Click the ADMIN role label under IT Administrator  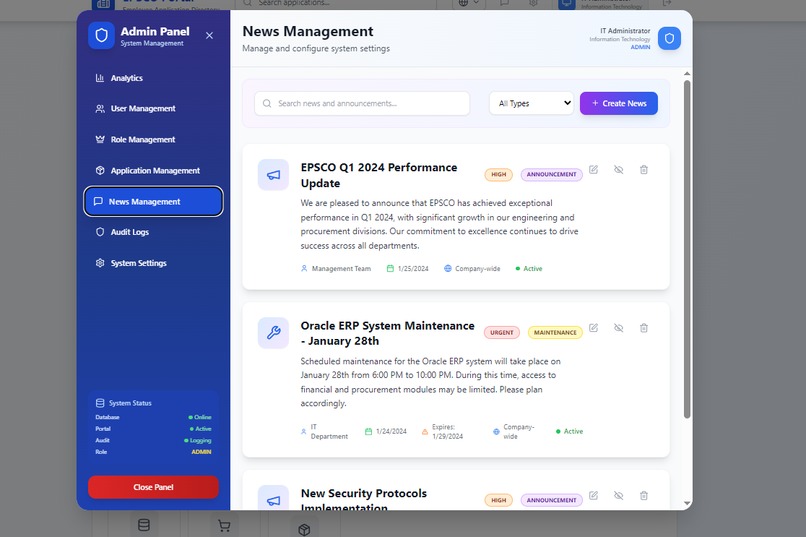pos(640,47)
